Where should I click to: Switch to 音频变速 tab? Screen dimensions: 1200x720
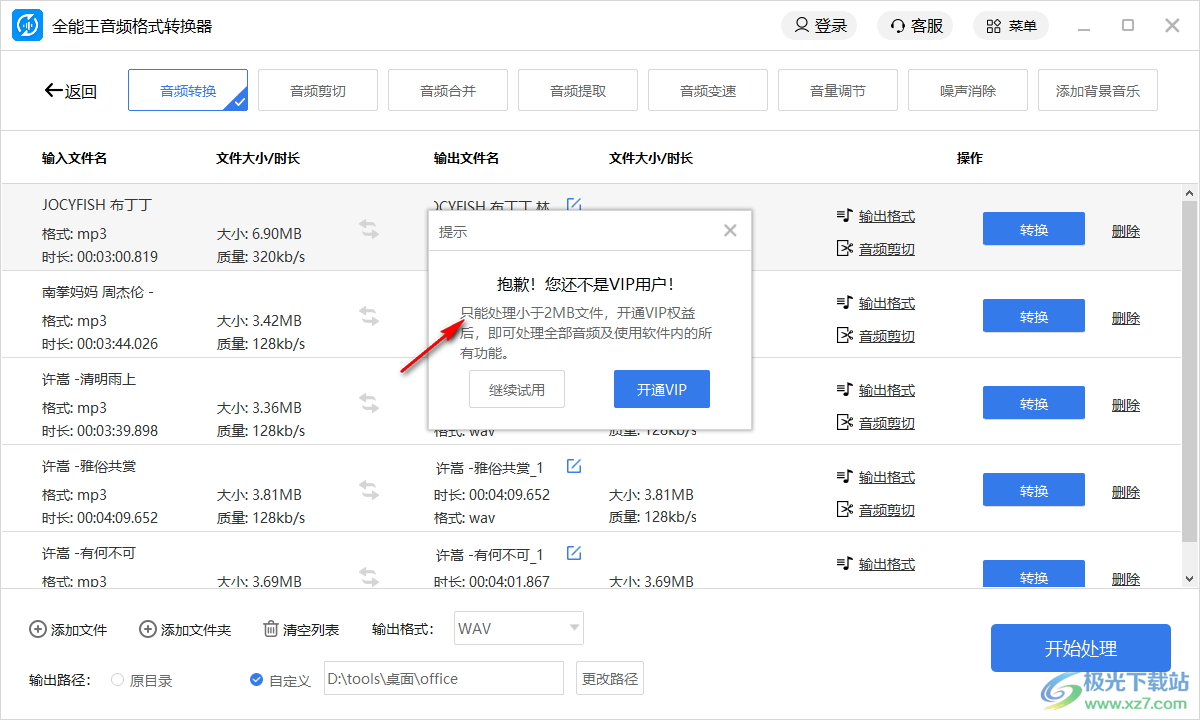pos(708,91)
